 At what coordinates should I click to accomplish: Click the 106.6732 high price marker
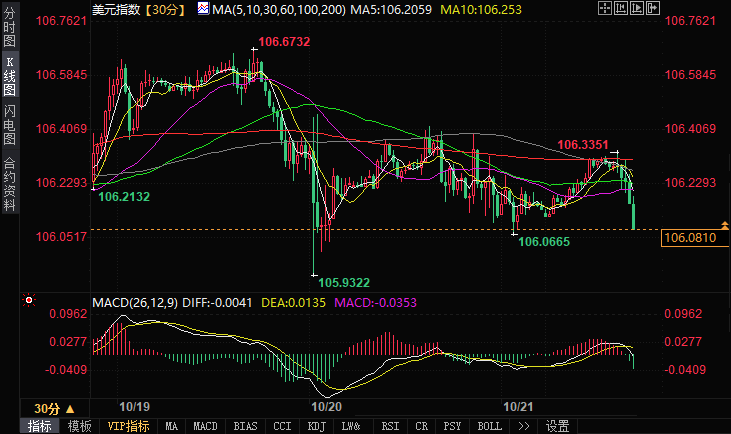pos(283,42)
